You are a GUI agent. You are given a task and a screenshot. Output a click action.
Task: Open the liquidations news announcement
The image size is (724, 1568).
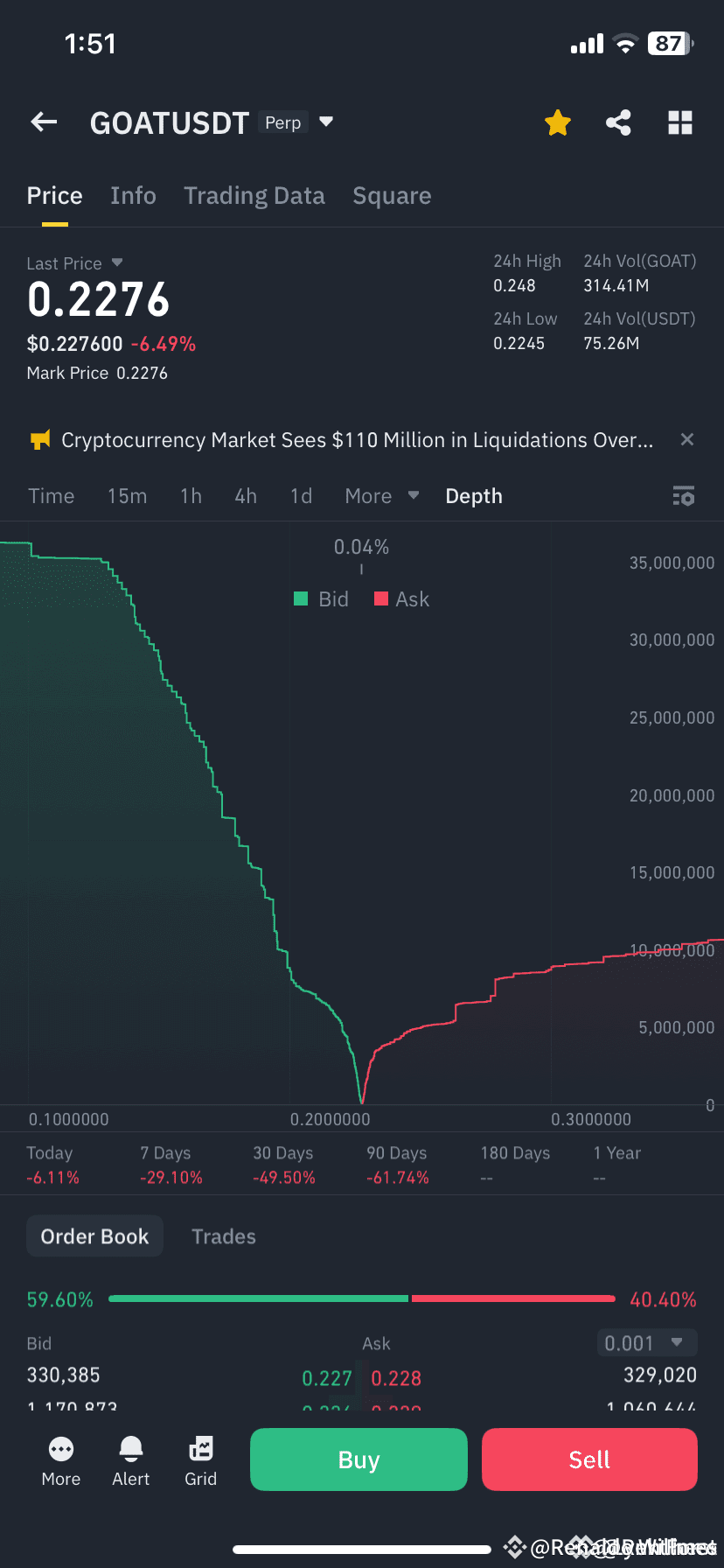[357, 440]
